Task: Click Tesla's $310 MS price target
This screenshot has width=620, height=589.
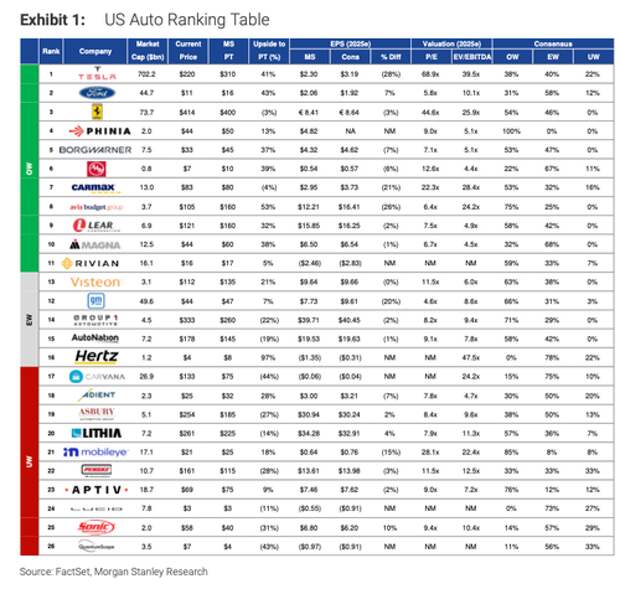Action: tap(228, 74)
